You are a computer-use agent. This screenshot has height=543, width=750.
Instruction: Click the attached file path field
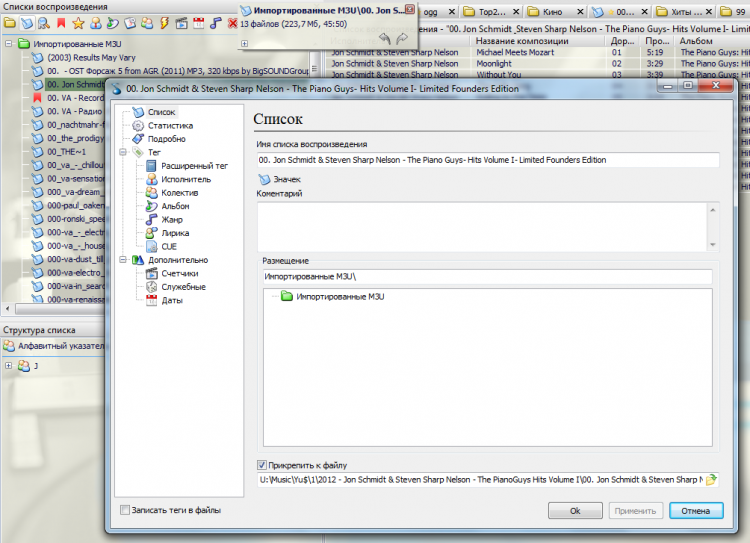click(481, 479)
